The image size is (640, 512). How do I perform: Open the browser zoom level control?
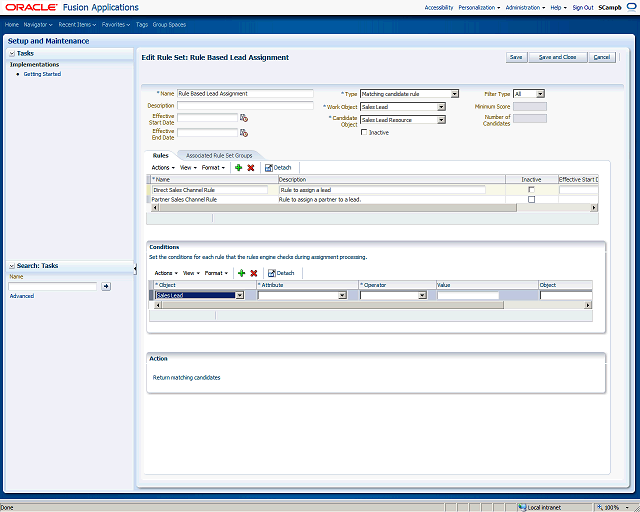coord(613,508)
